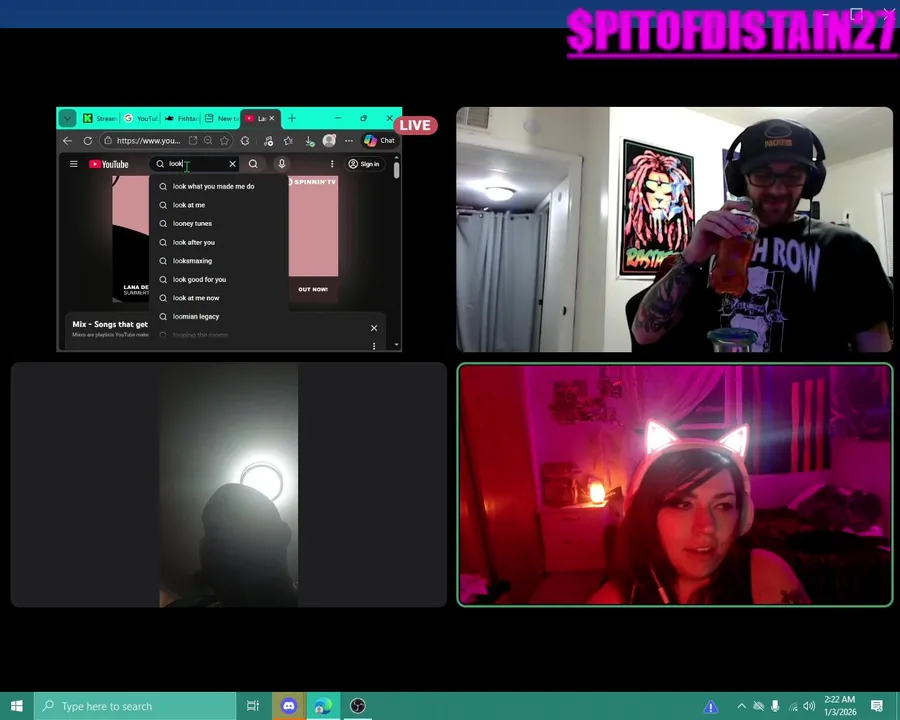Select the dark silhouette webcam feed
This screenshot has width=900, height=720.
(228, 485)
